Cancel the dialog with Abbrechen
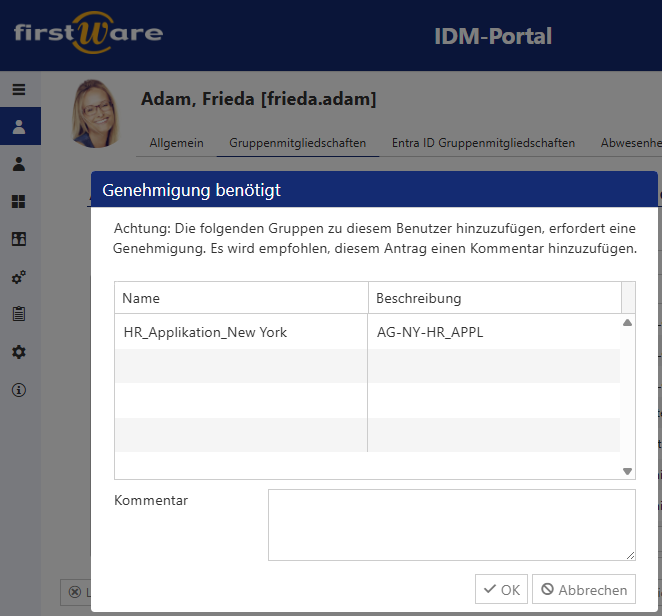This screenshot has width=662, height=616. (584, 589)
